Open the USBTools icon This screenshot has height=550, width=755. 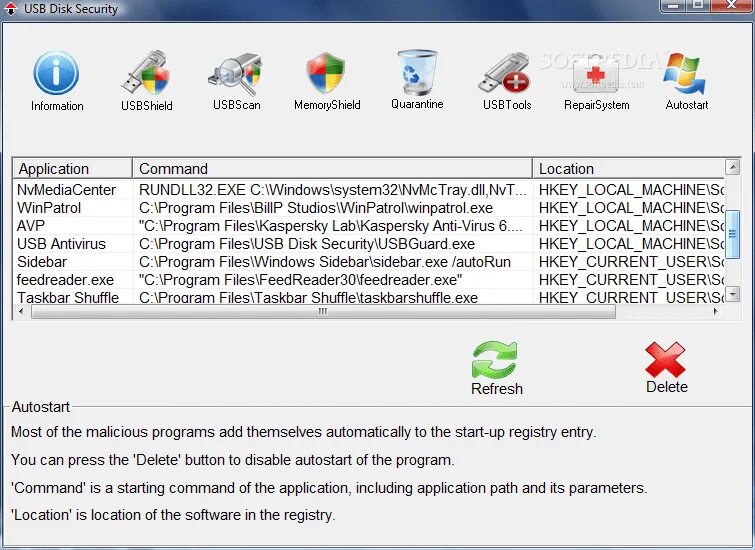[x=505, y=73]
